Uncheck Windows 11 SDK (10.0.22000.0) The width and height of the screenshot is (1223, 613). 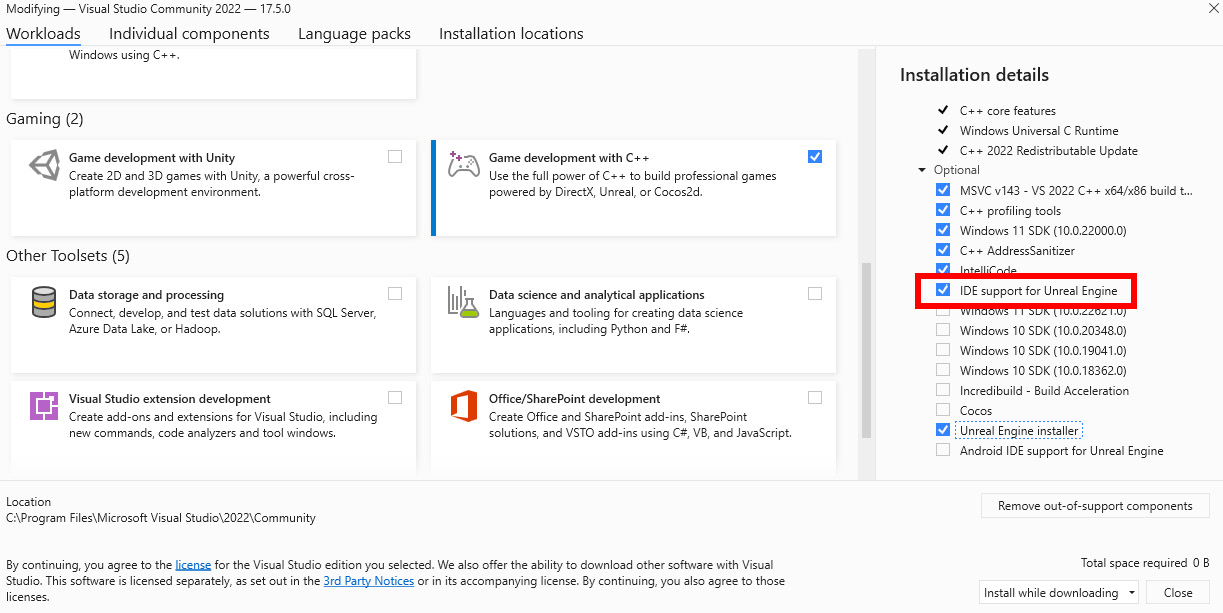pyautogui.click(x=942, y=230)
